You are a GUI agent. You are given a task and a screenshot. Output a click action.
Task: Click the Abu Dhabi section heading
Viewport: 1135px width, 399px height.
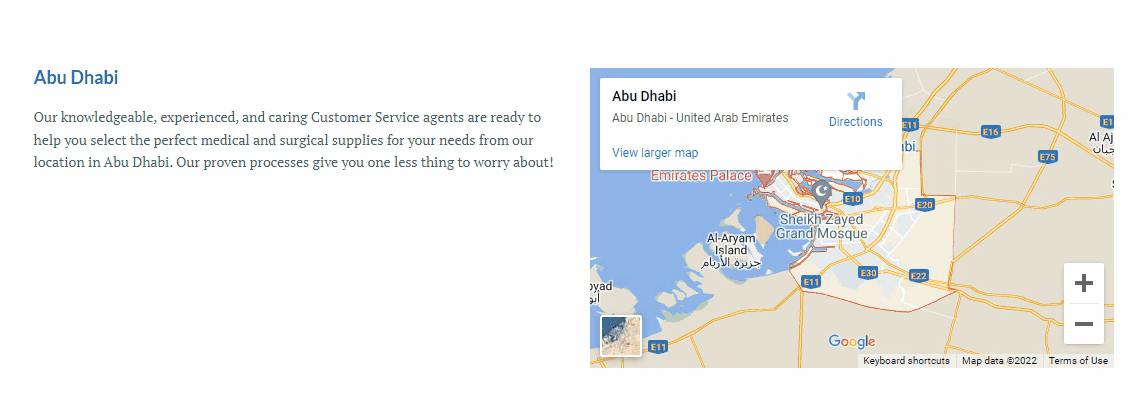pyautogui.click(x=76, y=77)
